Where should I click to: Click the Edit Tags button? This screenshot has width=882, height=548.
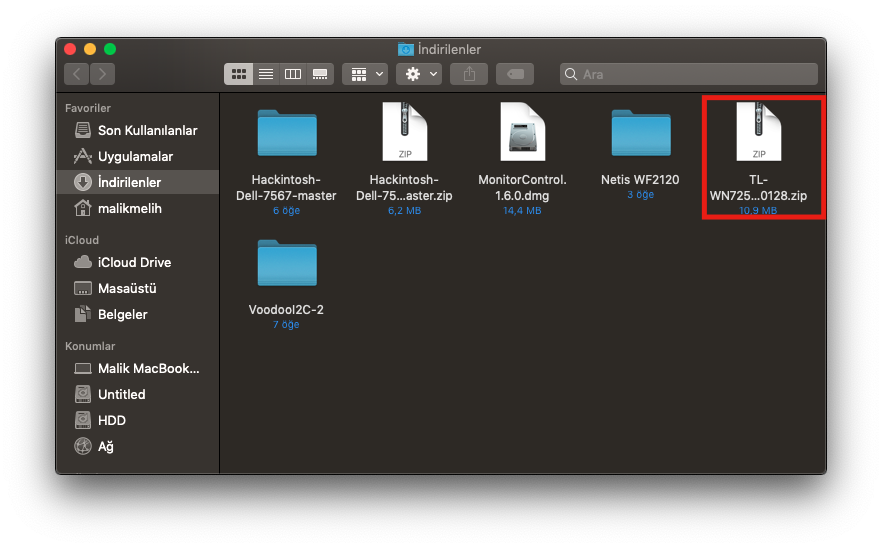tap(514, 74)
